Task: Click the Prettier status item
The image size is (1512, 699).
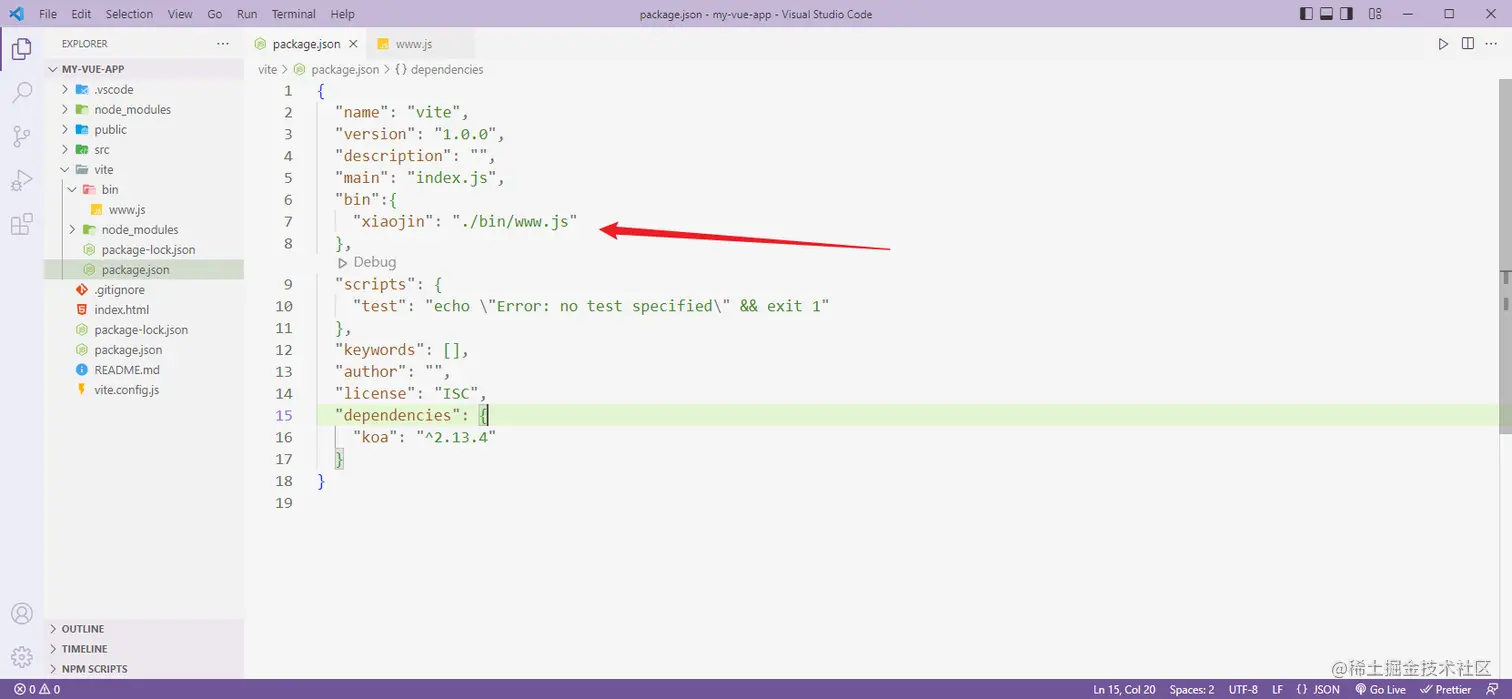Action: pyautogui.click(x=1446, y=689)
